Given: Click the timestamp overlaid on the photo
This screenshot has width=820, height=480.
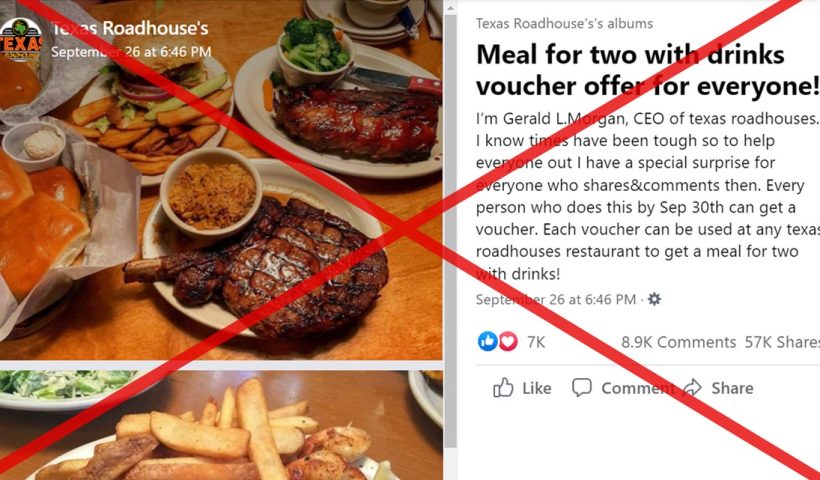Looking at the screenshot, I should point(131,52).
